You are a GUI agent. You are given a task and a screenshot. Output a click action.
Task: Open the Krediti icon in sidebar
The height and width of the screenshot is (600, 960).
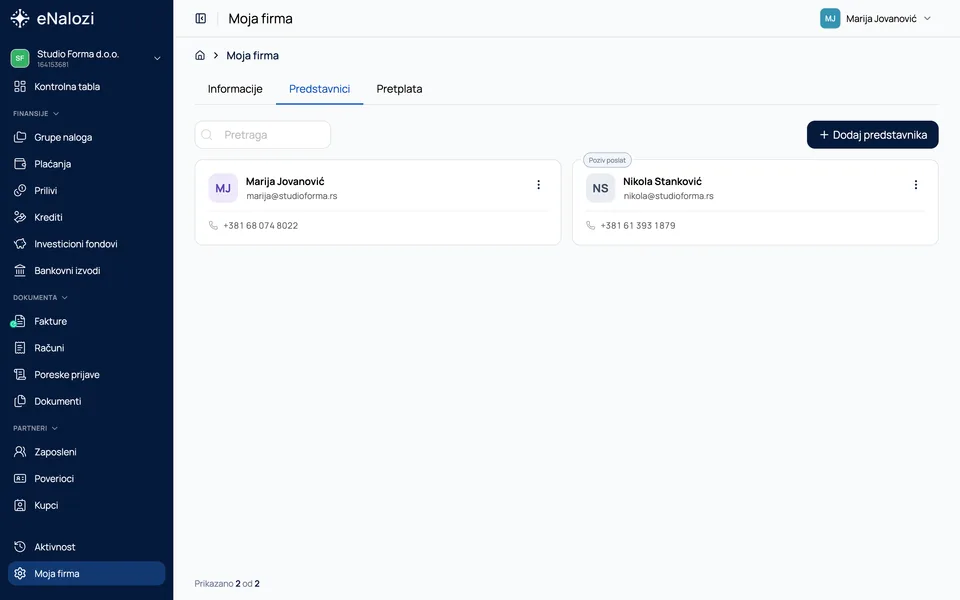point(20,217)
